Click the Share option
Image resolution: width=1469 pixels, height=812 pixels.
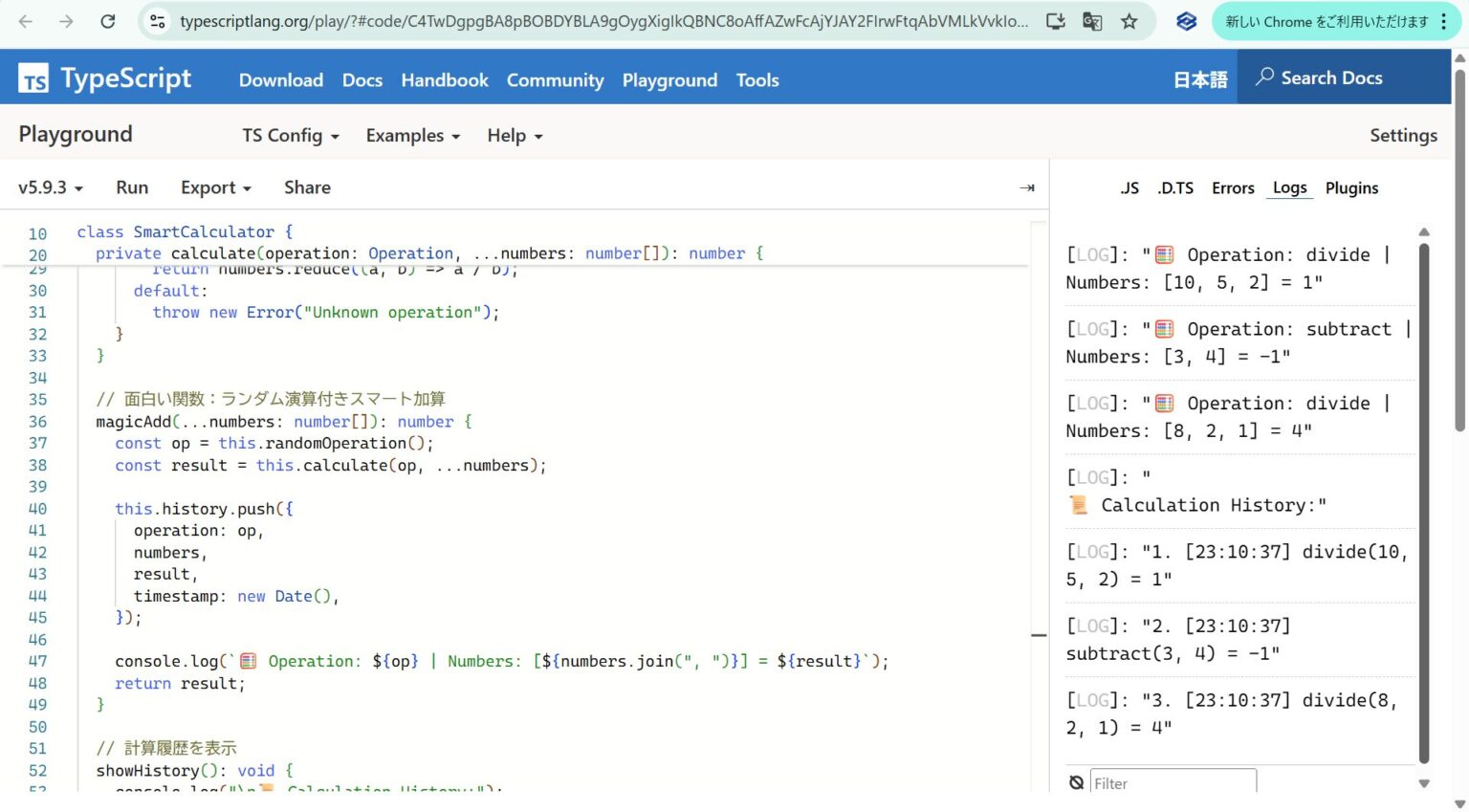click(306, 187)
